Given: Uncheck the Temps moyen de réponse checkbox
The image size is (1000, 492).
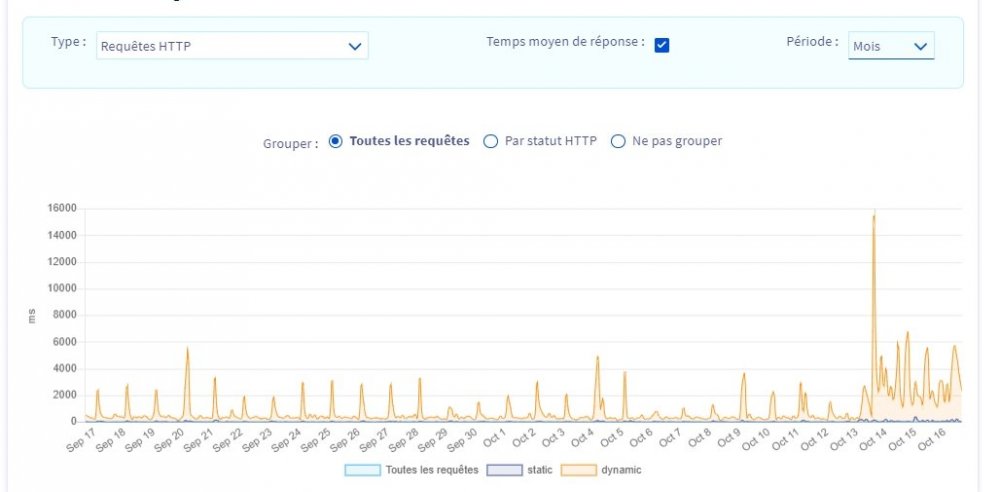Looking at the screenshot, I should [x=662, y=45].
